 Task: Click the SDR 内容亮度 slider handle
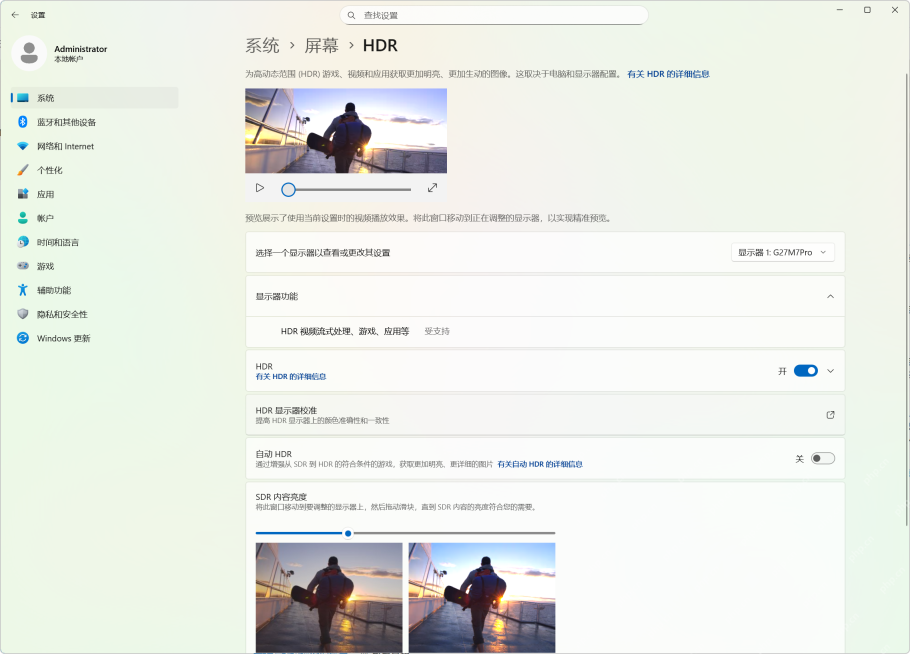[x=348, y=533]
